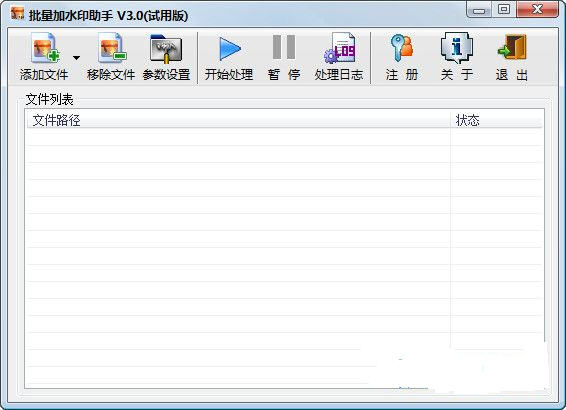Open the 处理日志 processing log

point(339,48)
